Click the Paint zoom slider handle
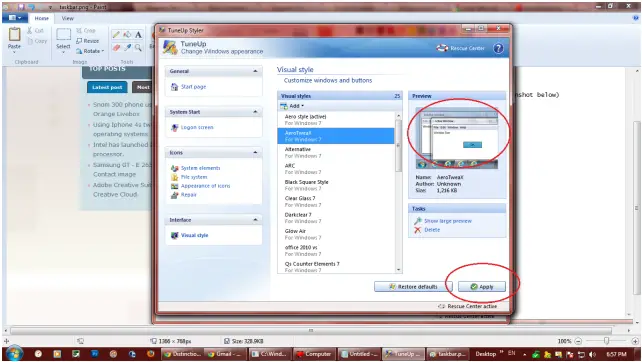Screen dimensions: 642x362 coord(606,341)
